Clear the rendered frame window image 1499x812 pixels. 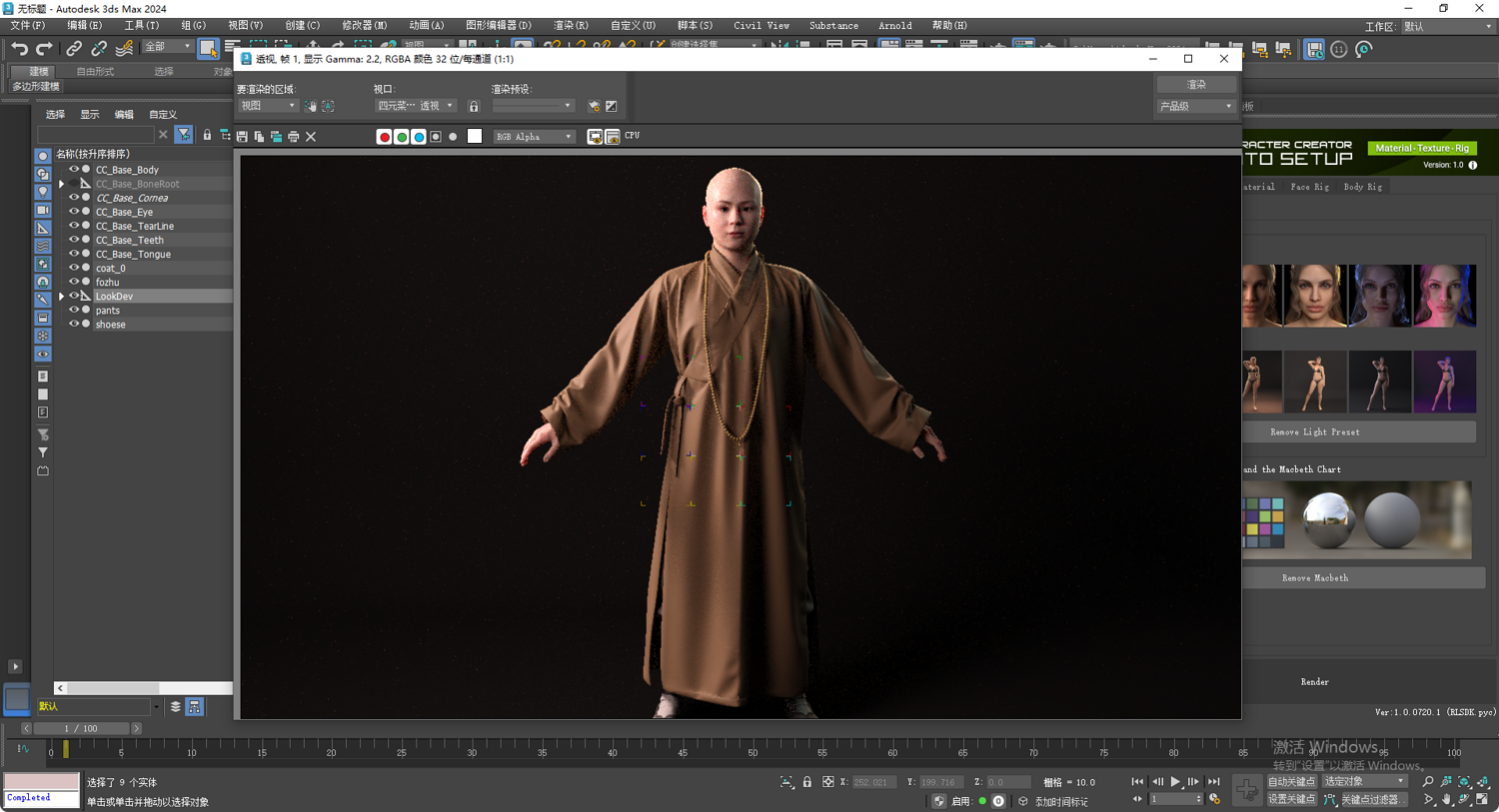(311, 137)
